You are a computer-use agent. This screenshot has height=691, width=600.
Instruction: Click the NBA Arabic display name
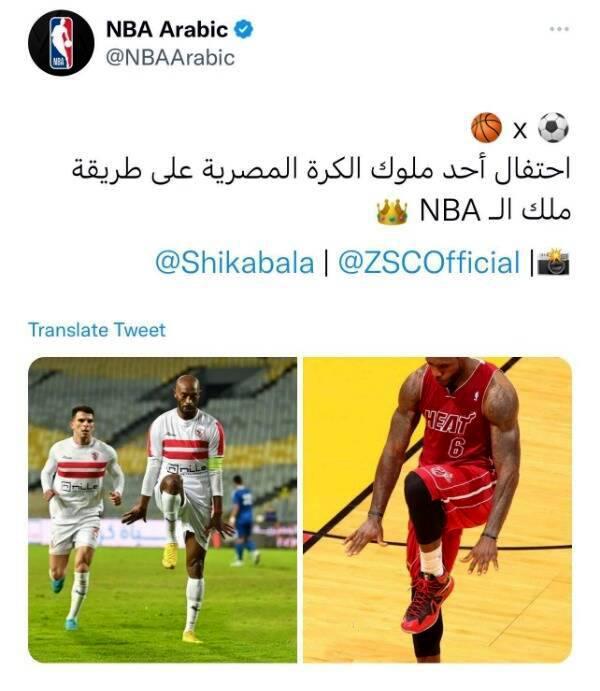pos(167,30)
